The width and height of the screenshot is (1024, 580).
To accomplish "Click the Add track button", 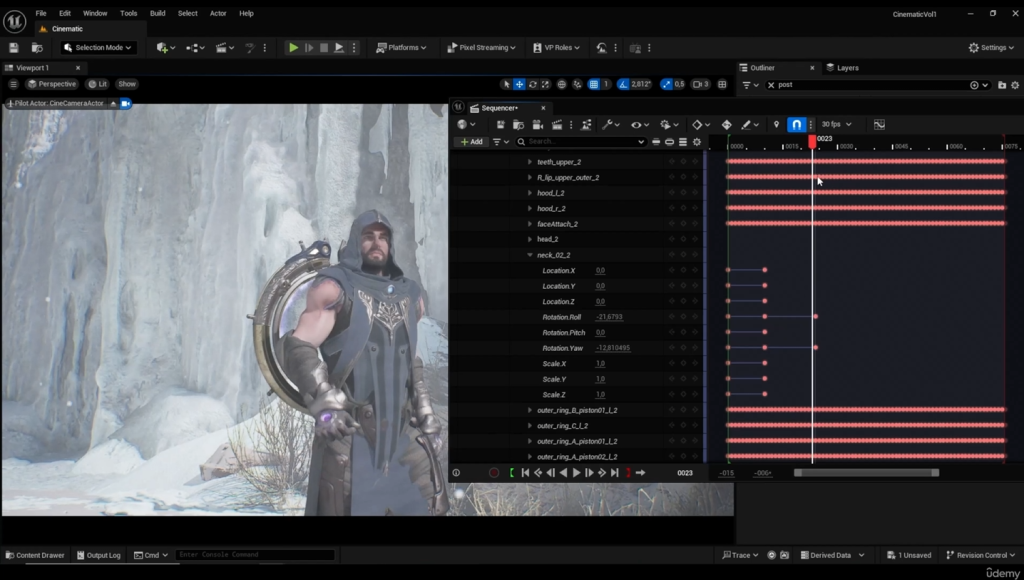I will tap(469, 142).
